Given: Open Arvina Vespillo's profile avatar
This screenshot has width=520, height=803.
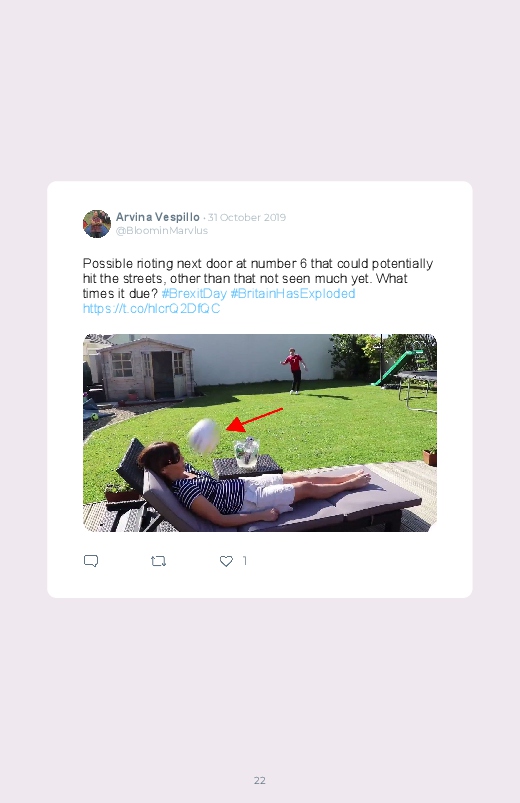Looking at the screenshot, I should pyautogui.click(x=97, y=224).
